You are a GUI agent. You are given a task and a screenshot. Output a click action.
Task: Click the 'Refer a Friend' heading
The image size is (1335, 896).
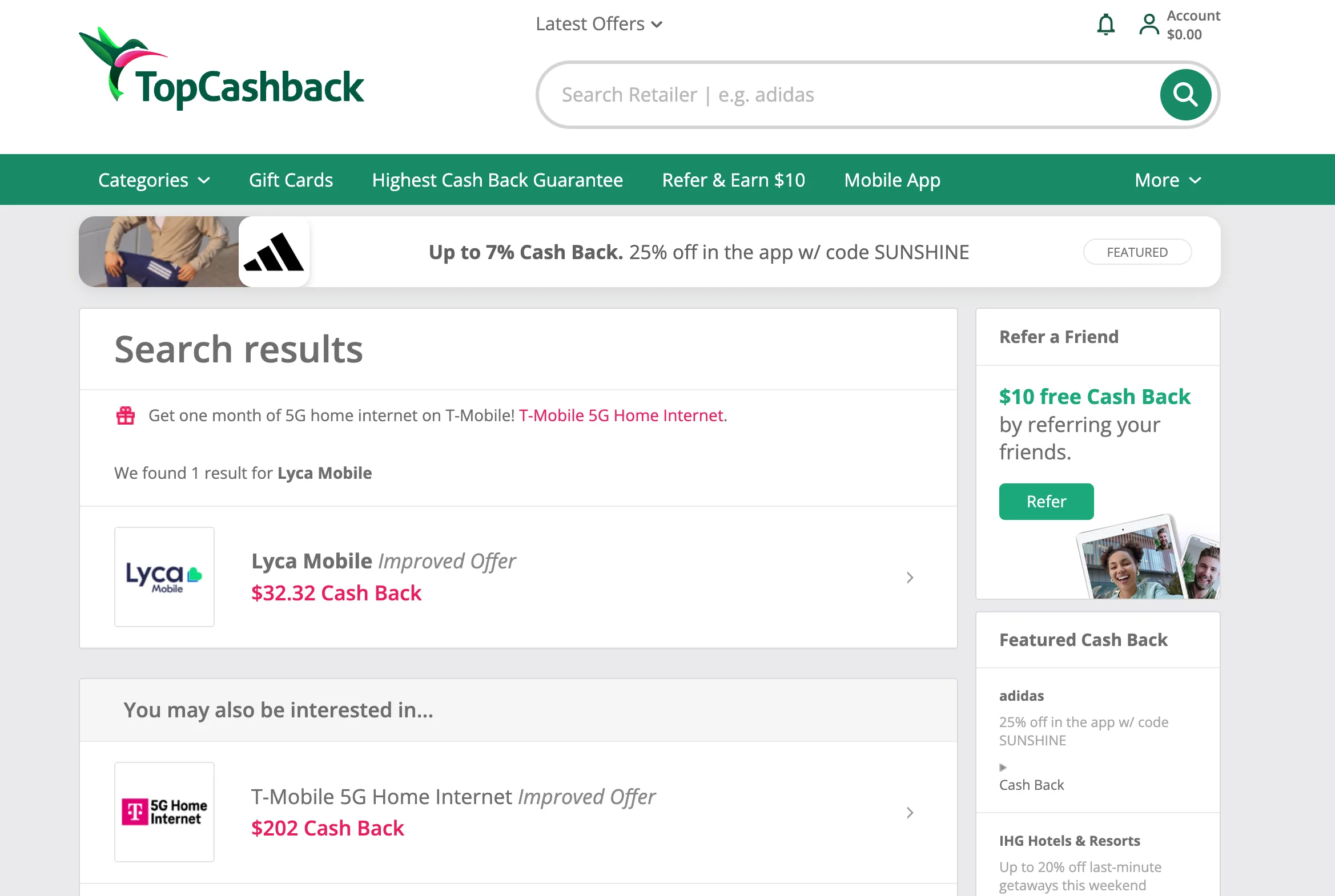point(1058,337)
